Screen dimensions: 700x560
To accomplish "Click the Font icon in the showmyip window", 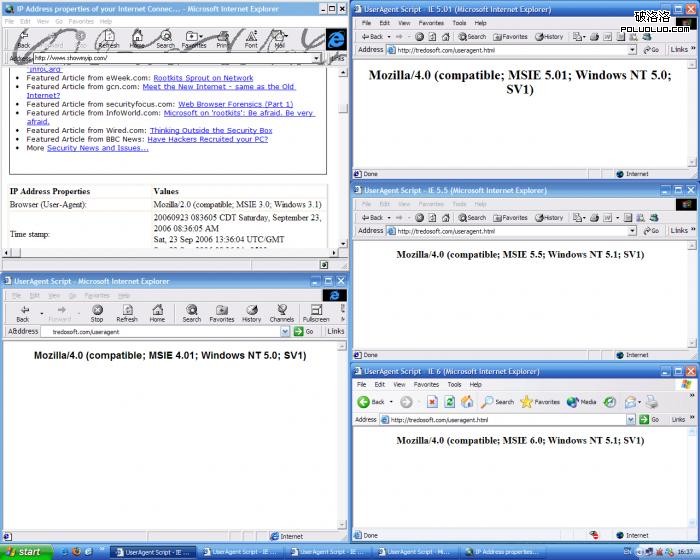I will tap(251, 40).
